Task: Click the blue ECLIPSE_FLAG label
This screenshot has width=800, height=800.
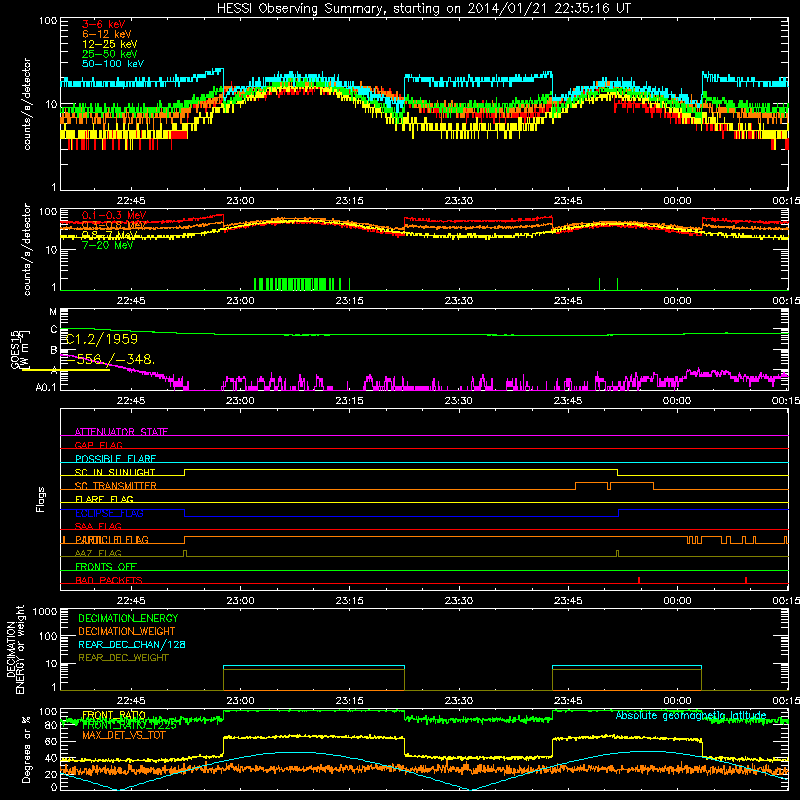Action: (109, 513)
